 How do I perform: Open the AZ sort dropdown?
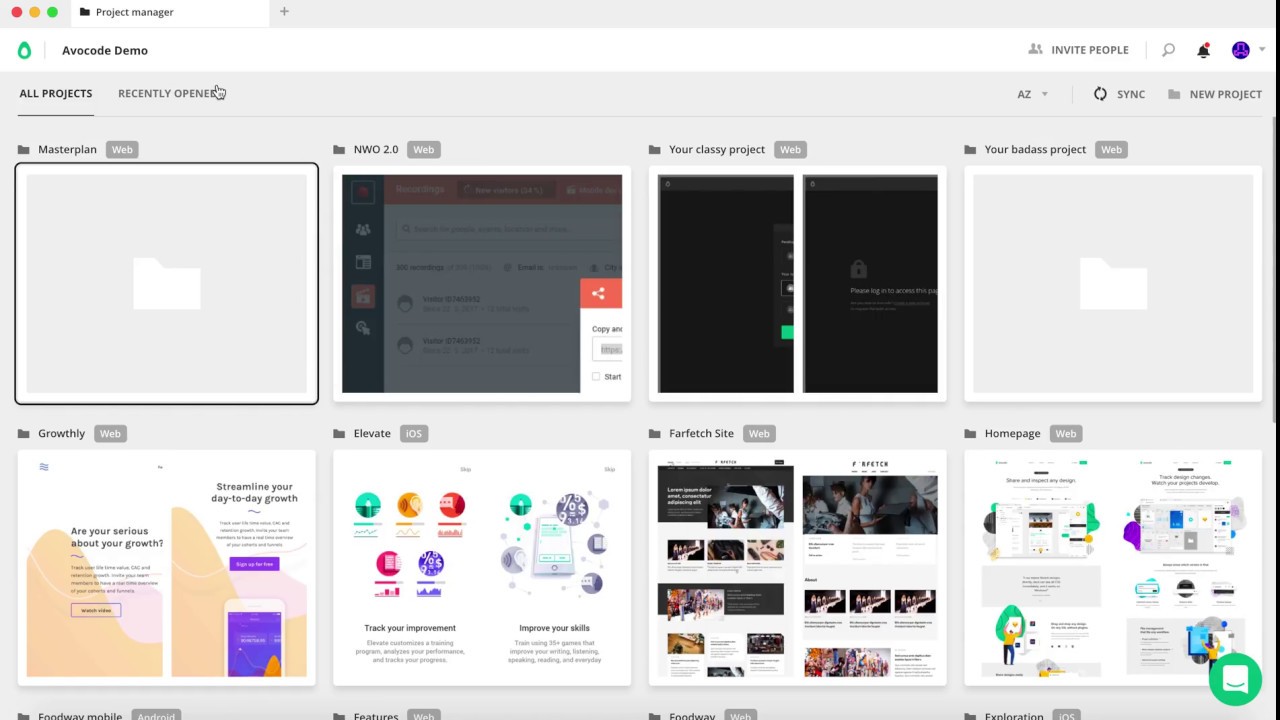point(1033,94)
